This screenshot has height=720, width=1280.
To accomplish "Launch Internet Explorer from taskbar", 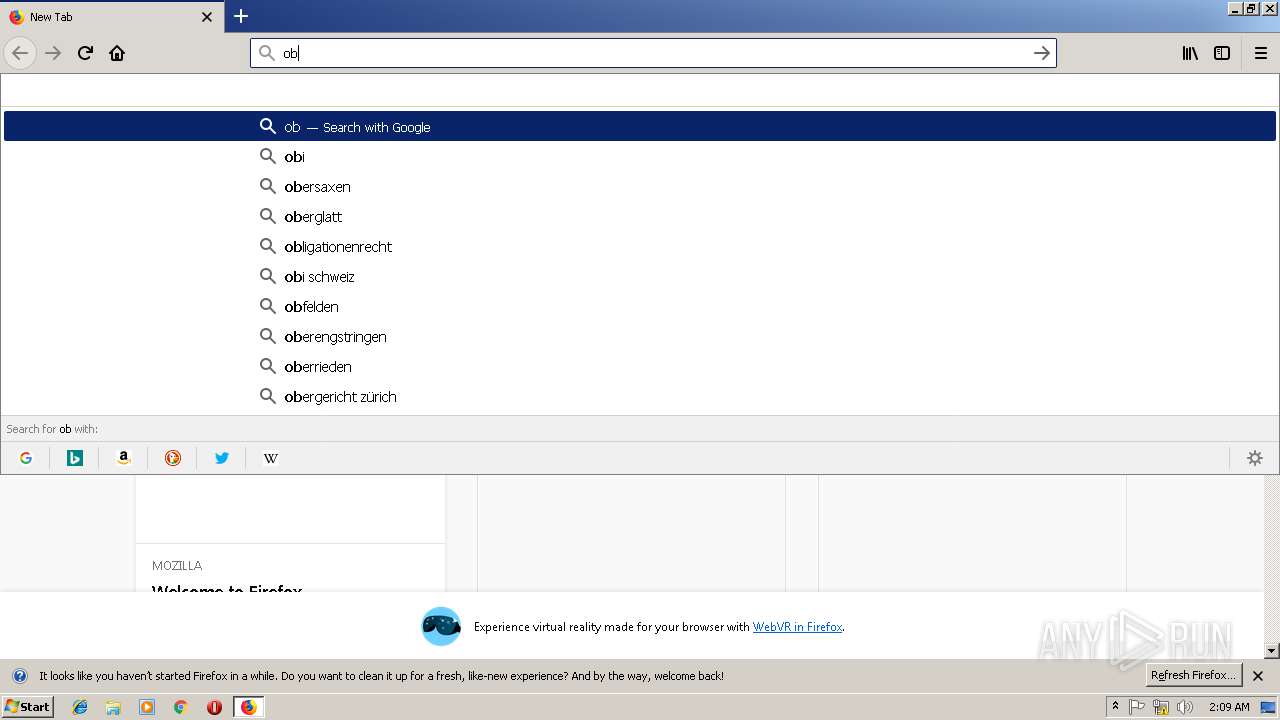I will pyautogui.click(x=80, y=707).
